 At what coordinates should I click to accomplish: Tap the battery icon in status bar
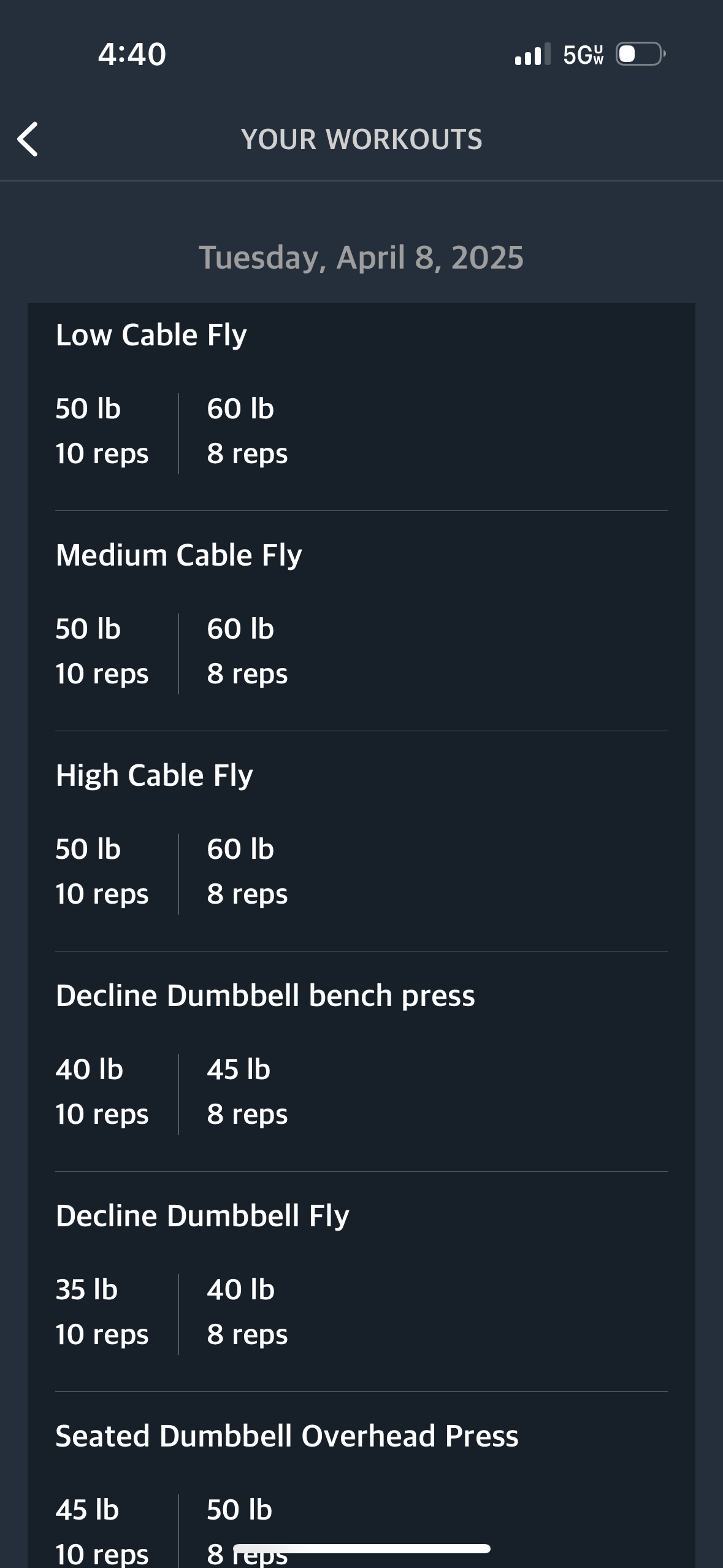point(641,54)
